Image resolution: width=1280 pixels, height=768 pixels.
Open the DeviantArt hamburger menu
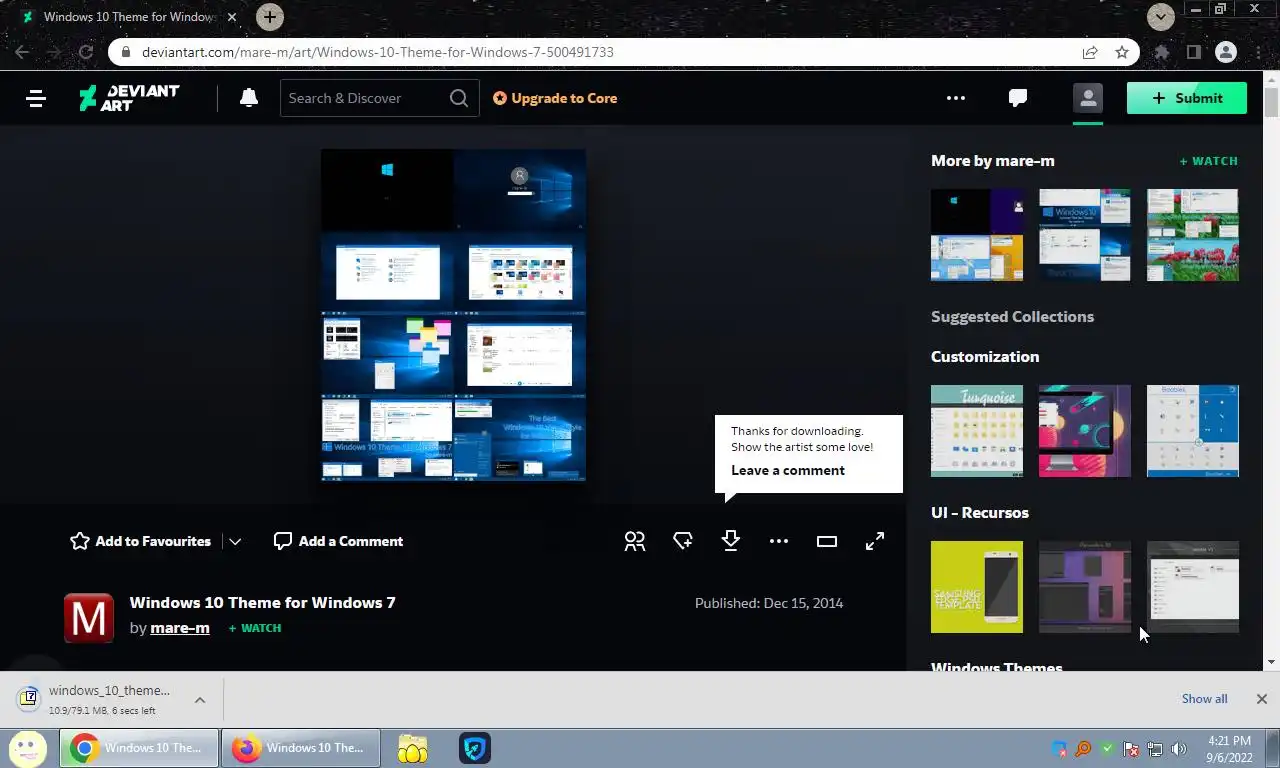click(36, 98)
